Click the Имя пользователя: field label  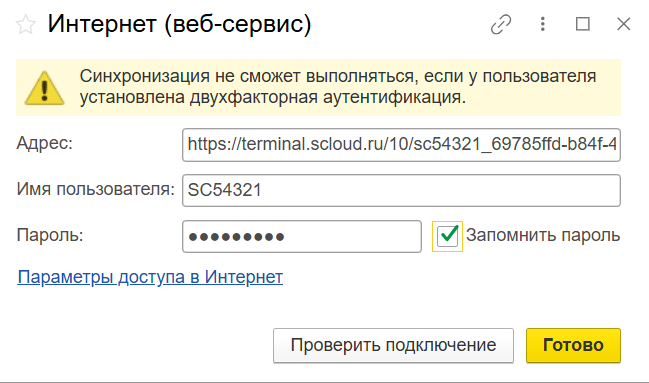point(96,190)
